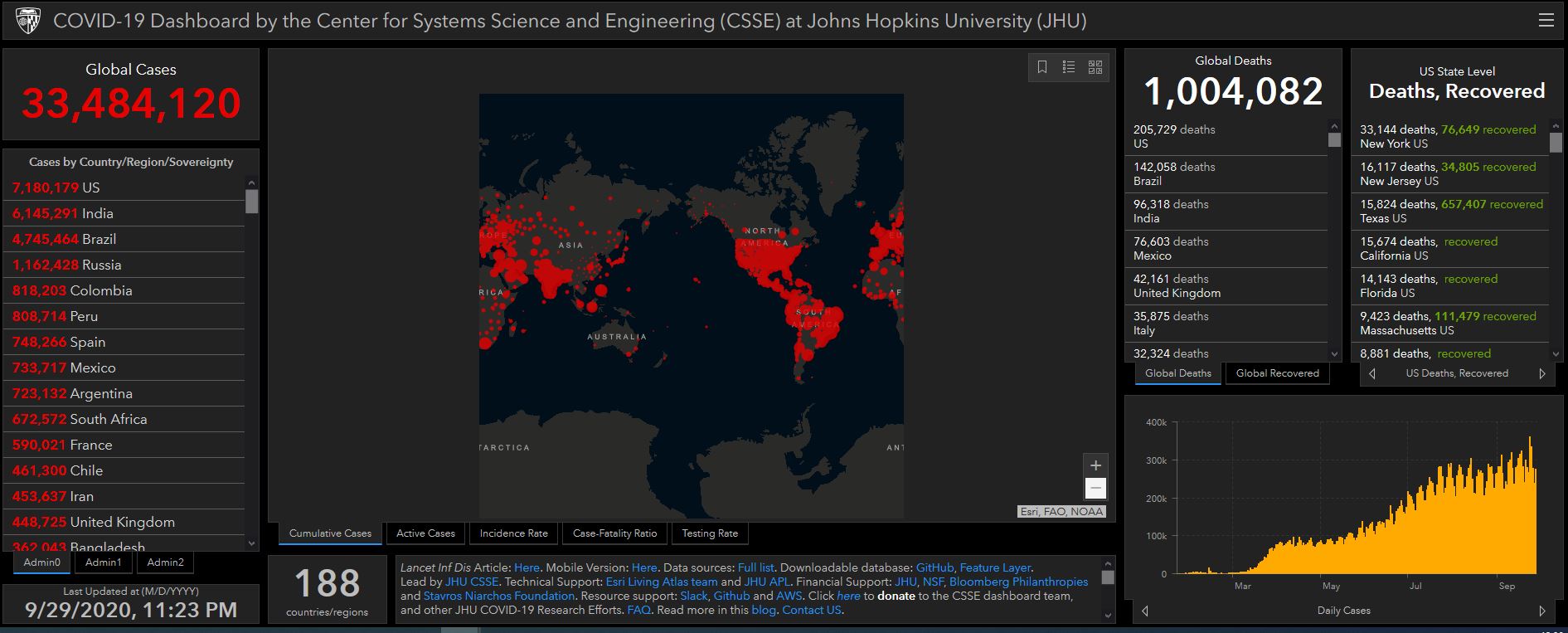Open the Contact US link

coord(812,610)
